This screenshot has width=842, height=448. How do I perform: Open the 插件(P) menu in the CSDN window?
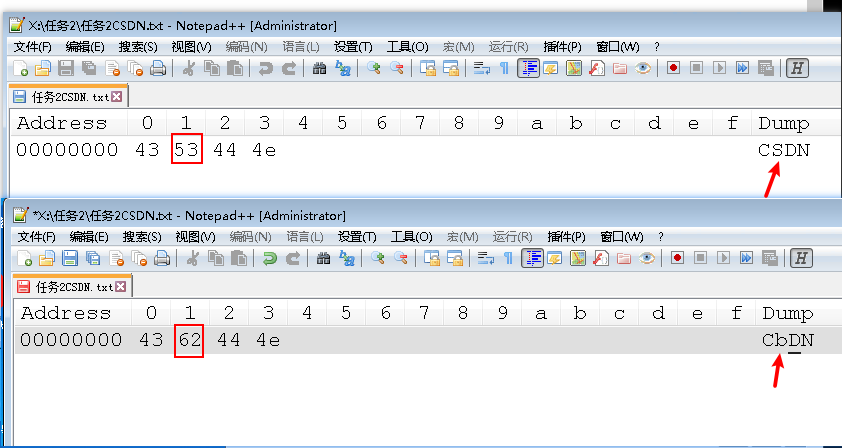pos(562,47)
